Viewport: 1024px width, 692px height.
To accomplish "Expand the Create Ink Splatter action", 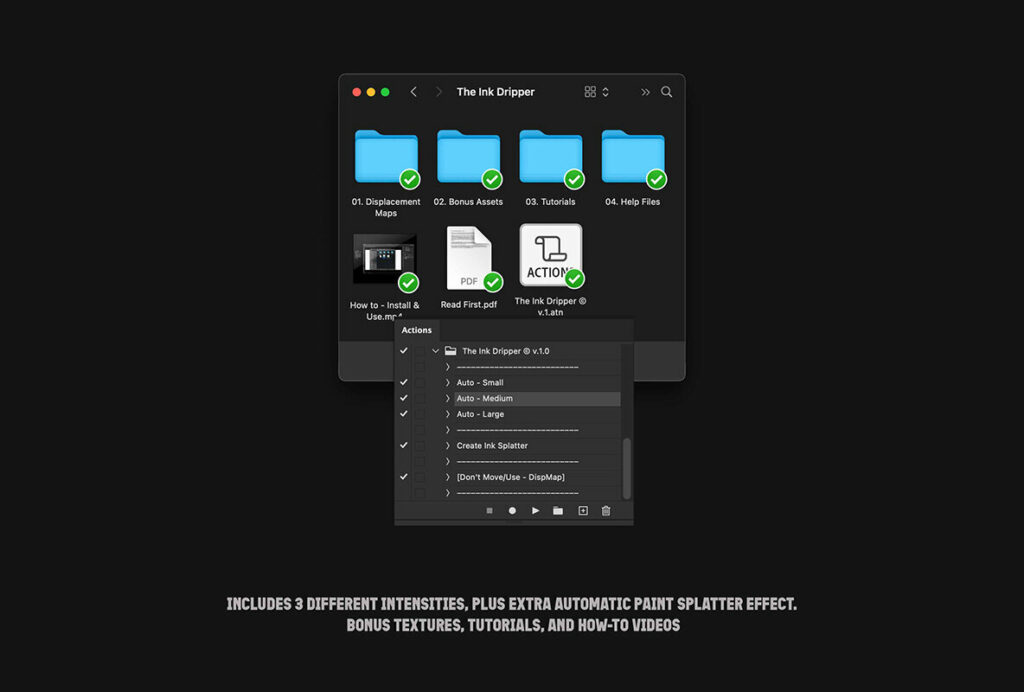I will 448,446.
